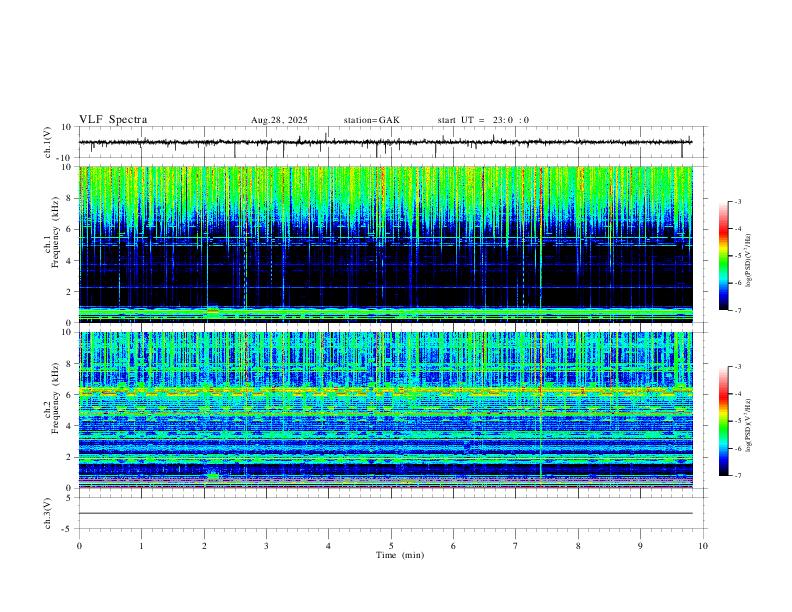Click the "-10" tick on ch.1(V) axis
Image resolution: width=792 pixels, height=612 pixels.
tap(65, 158)
